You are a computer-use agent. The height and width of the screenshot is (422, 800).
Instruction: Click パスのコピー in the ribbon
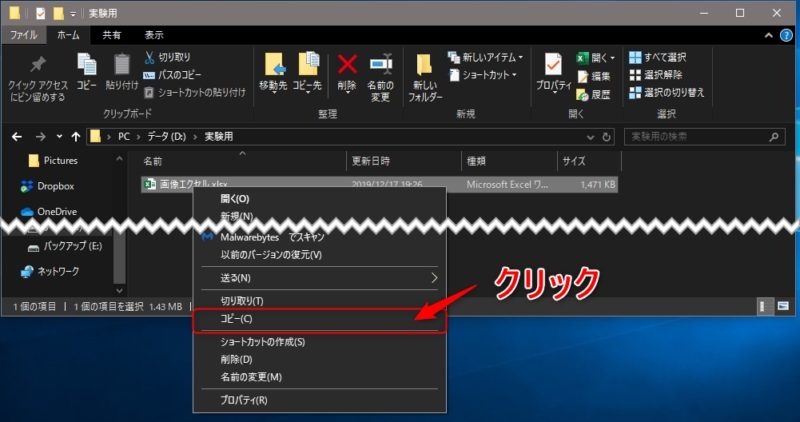(172, 75)
